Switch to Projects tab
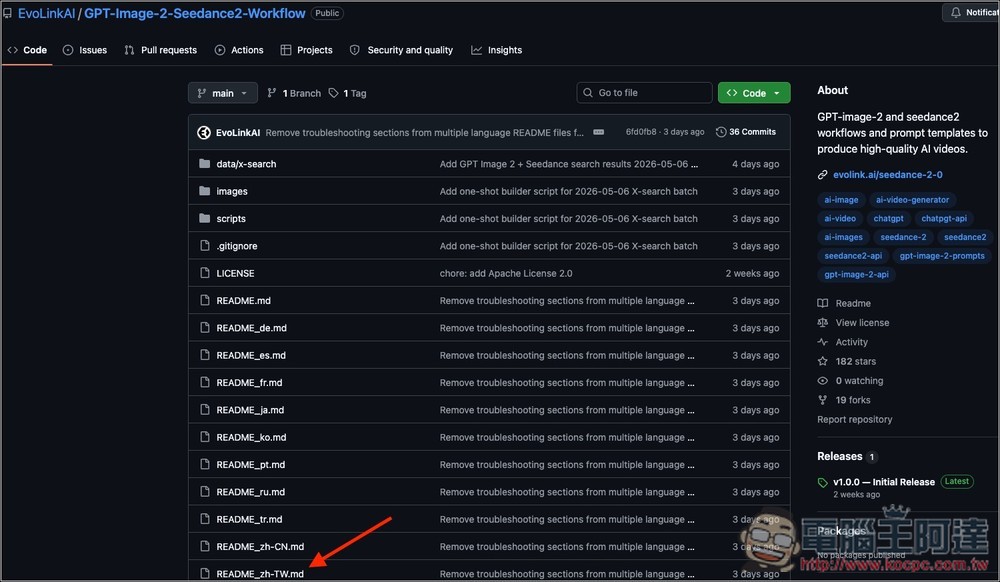The width and height of the screenshot is (1000, 582). tap(307, 50)
